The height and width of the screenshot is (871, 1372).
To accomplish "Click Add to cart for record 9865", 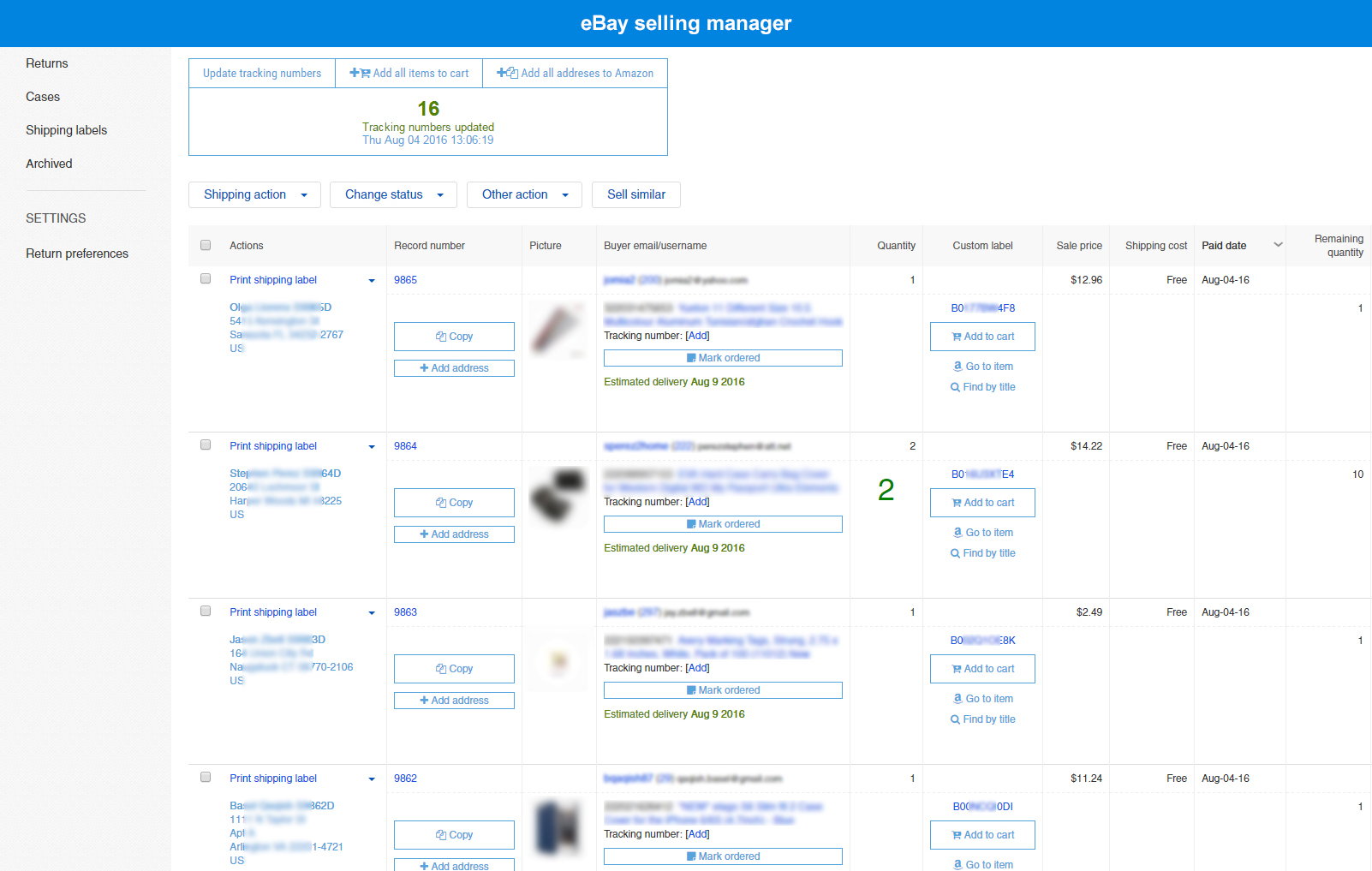I will pyautogui.click(x=982, y=337).
